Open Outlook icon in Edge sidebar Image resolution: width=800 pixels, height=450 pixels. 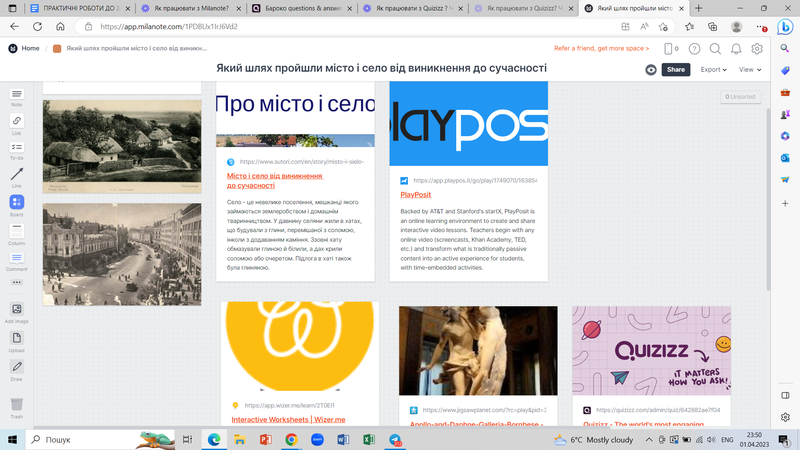pos(785,158)
